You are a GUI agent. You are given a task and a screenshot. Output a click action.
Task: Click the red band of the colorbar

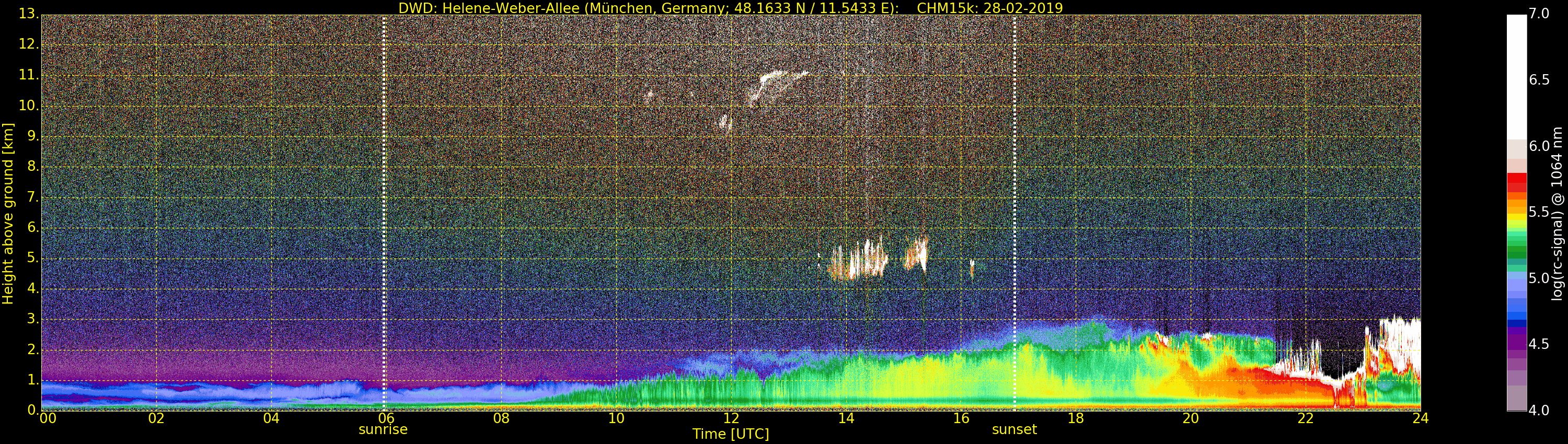point(1516,182)
